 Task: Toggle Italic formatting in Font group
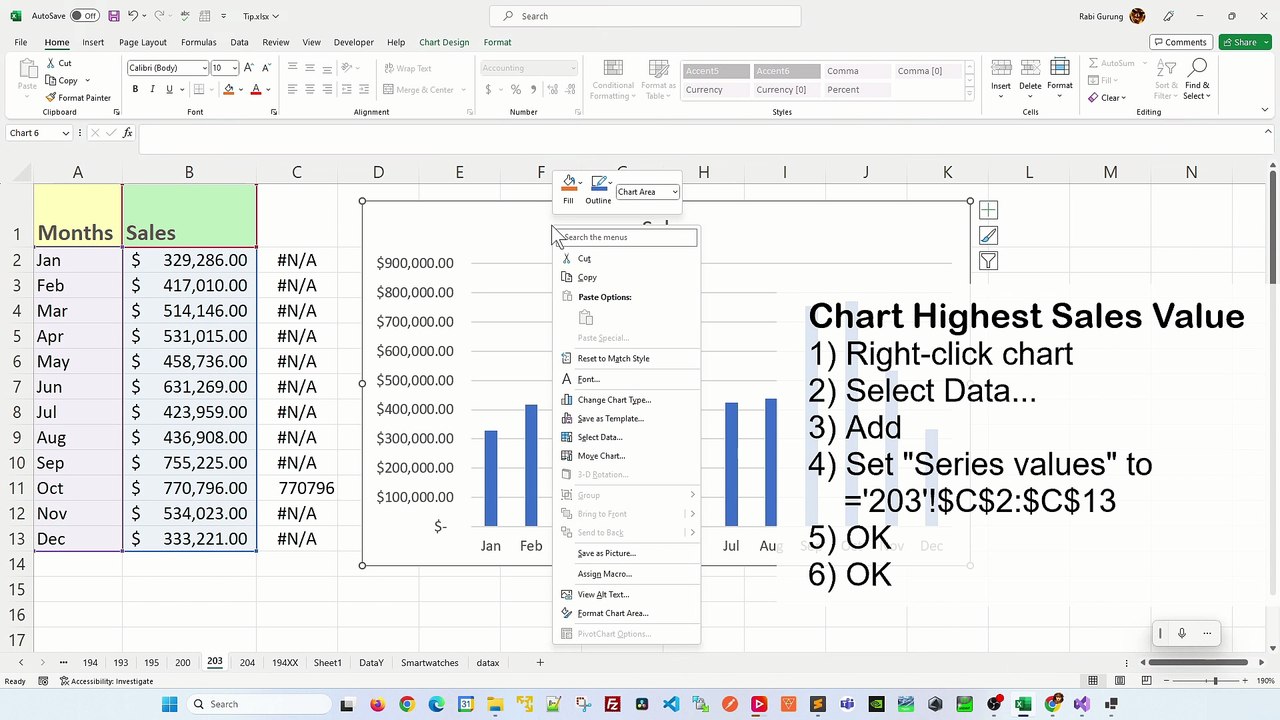tap(152, 89)
